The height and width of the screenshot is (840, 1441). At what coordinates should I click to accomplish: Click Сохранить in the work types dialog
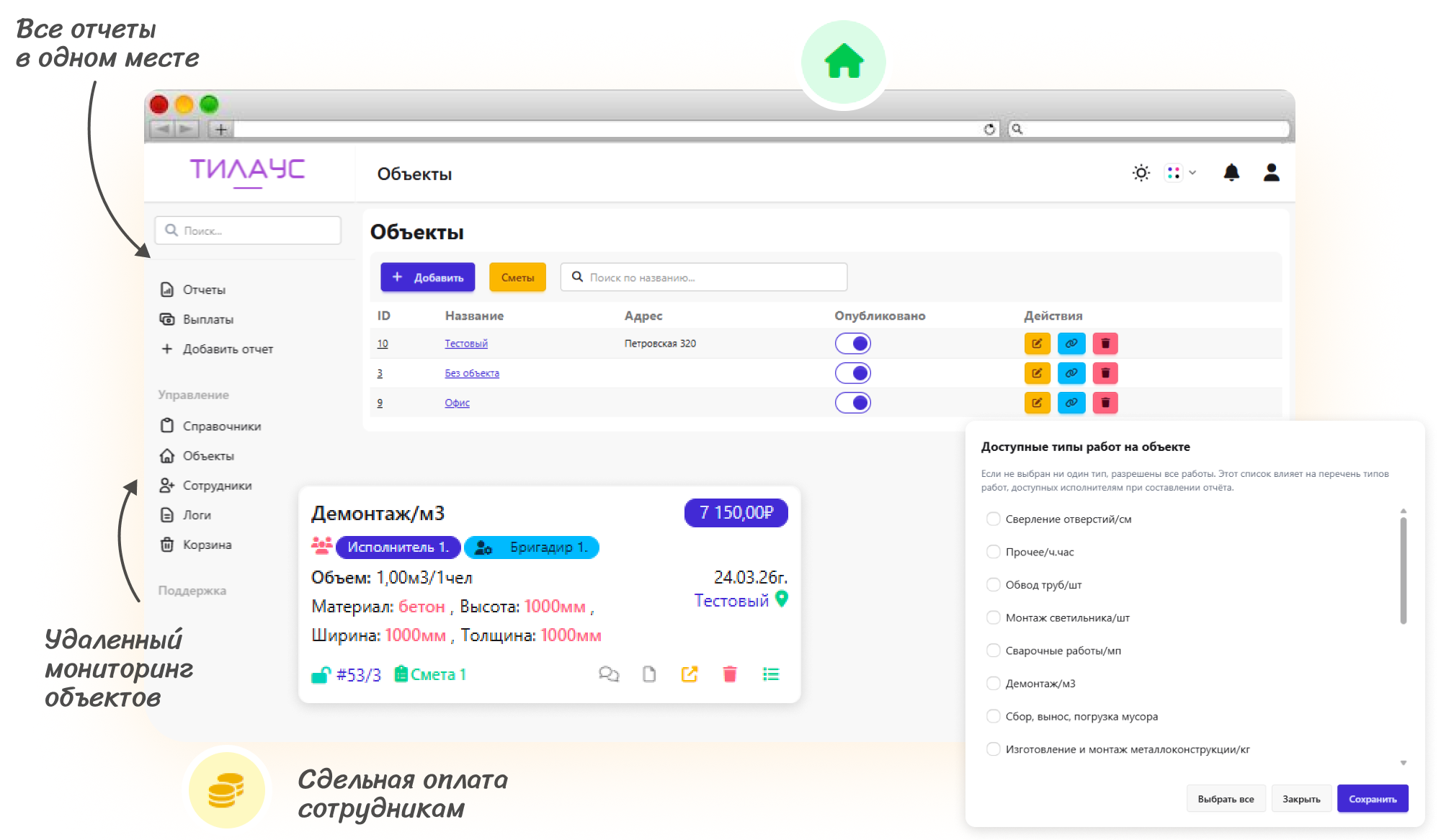pos(1373,799)
